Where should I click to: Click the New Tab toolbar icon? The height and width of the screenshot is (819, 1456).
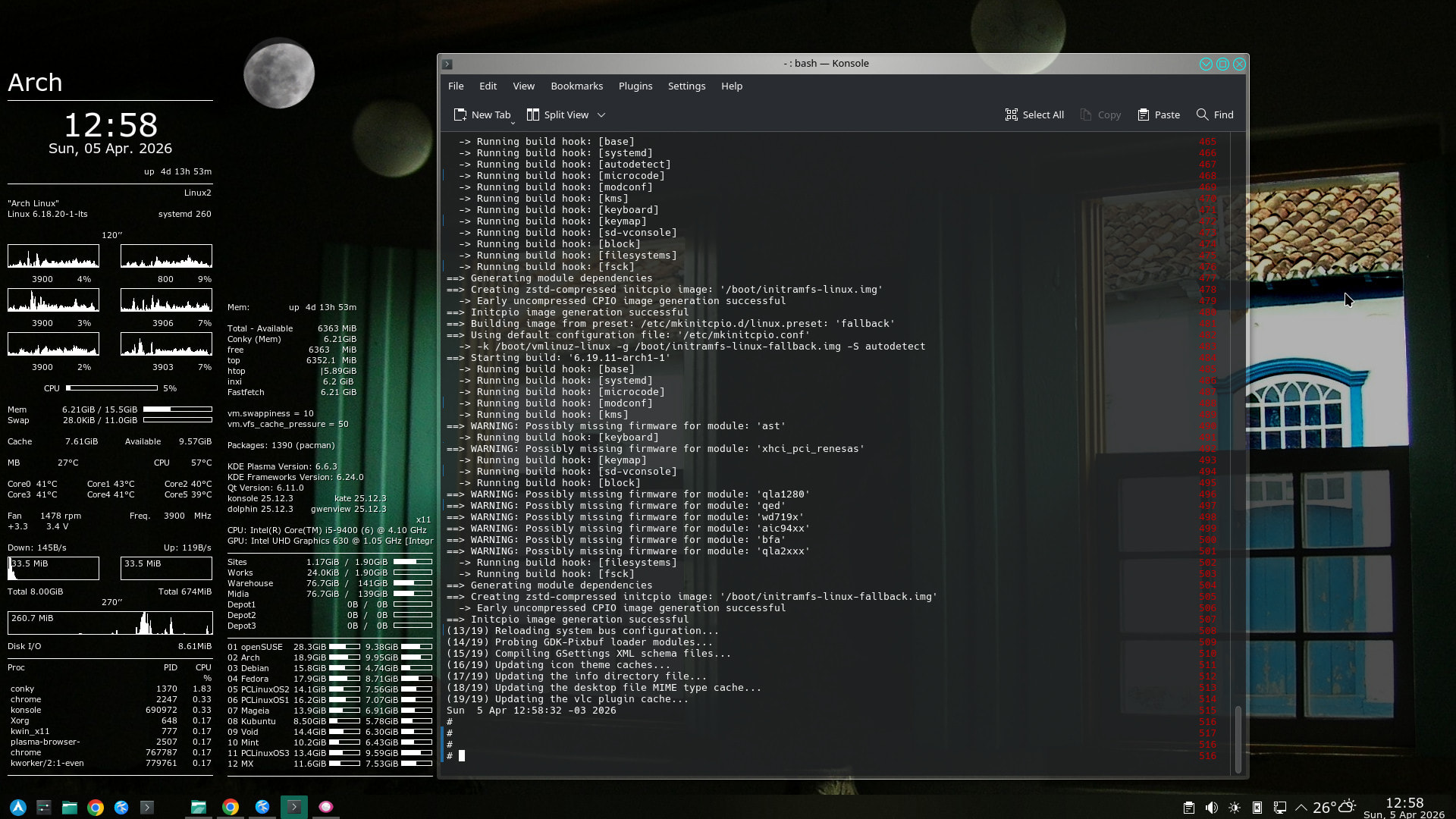pyautogui.click(x=460, y=115)
